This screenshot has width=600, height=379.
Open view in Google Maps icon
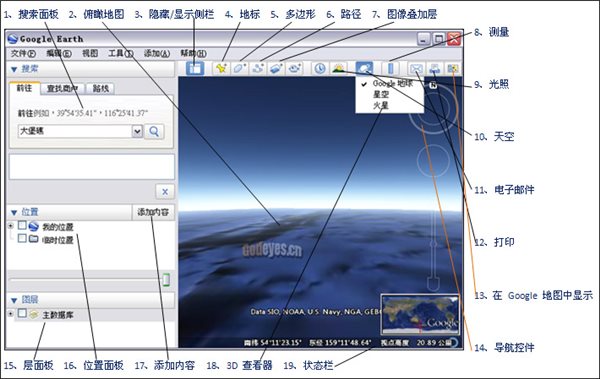click(453, 69)
